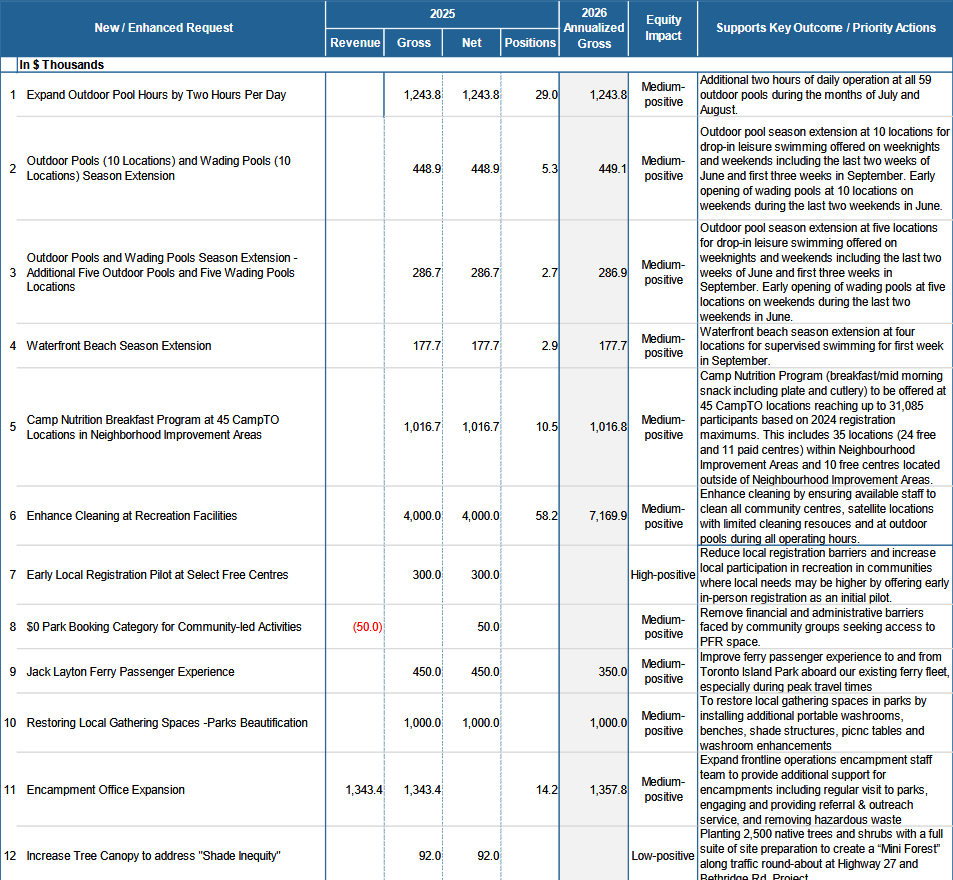Click the Gross column header under 2025

[x=413, y=43]
